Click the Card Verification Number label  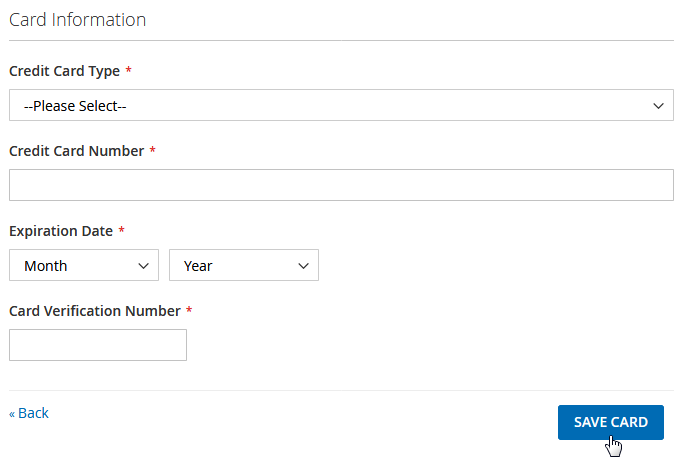94,311
